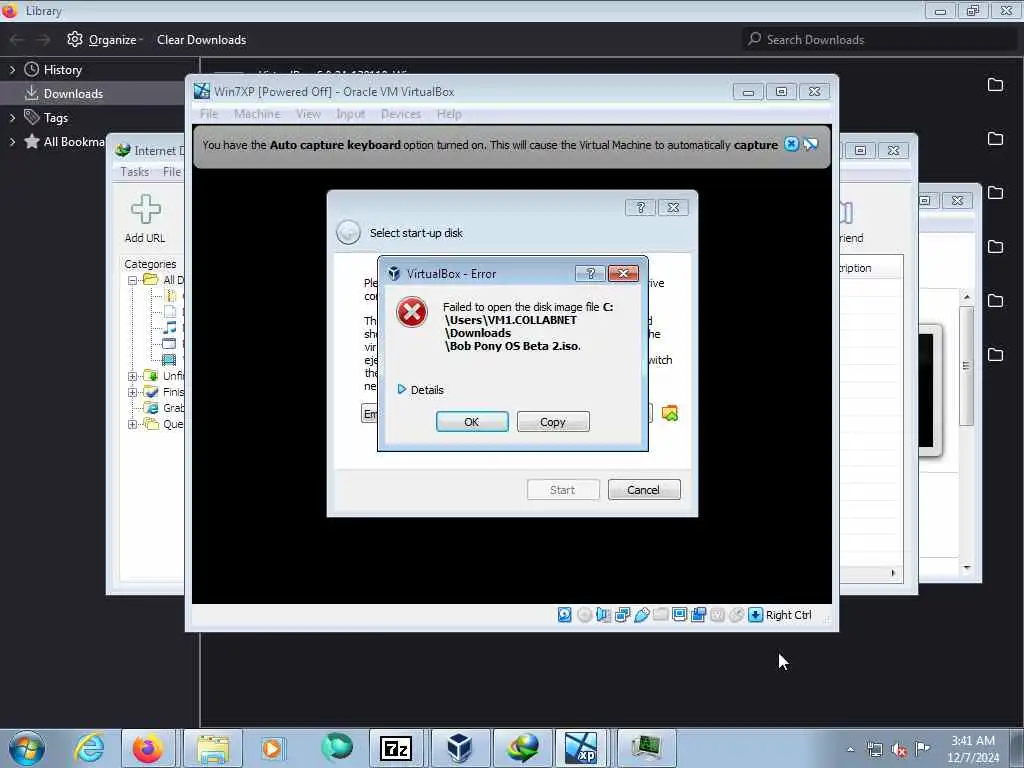Click scroll up arrow in rightmost background window

[x=967, y=296]
